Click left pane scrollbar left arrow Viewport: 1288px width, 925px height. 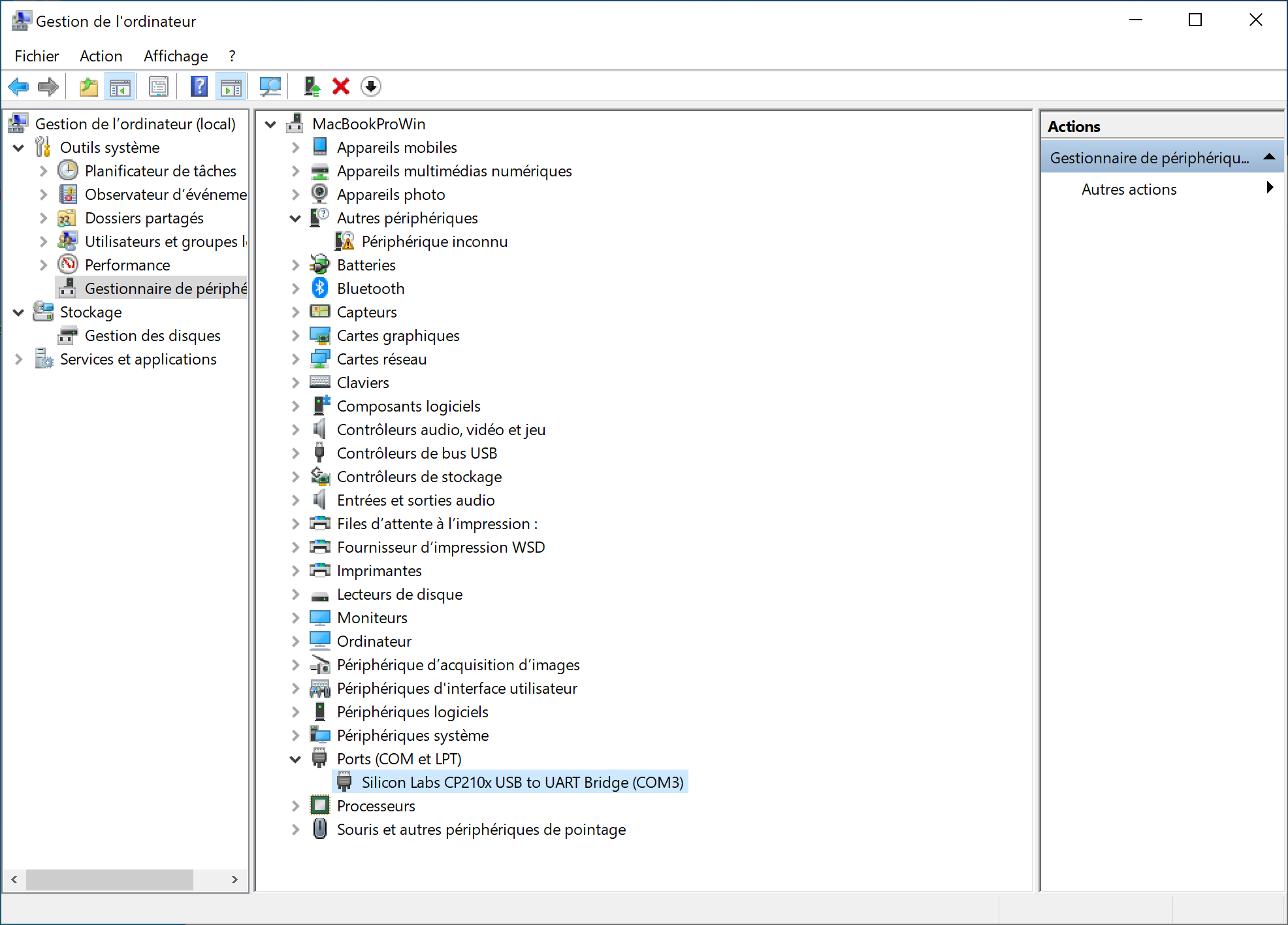(x=14, y=879)
